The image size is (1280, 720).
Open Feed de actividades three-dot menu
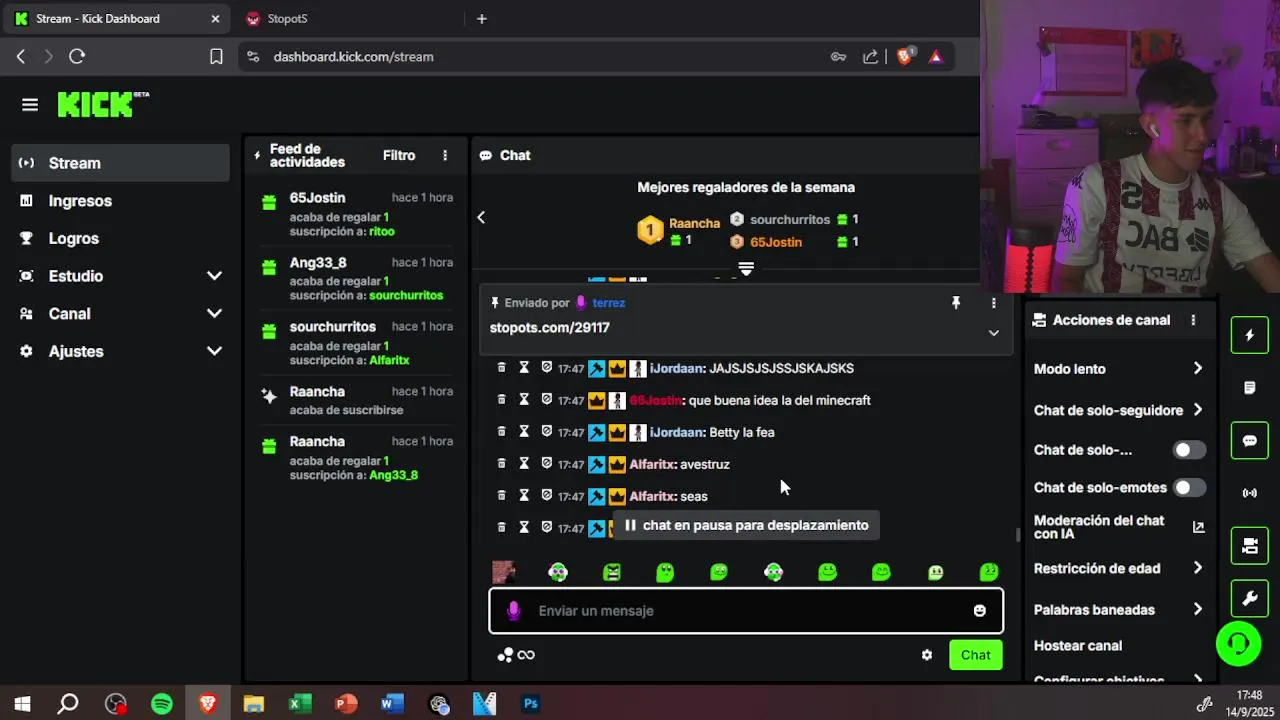click(445, 155)
